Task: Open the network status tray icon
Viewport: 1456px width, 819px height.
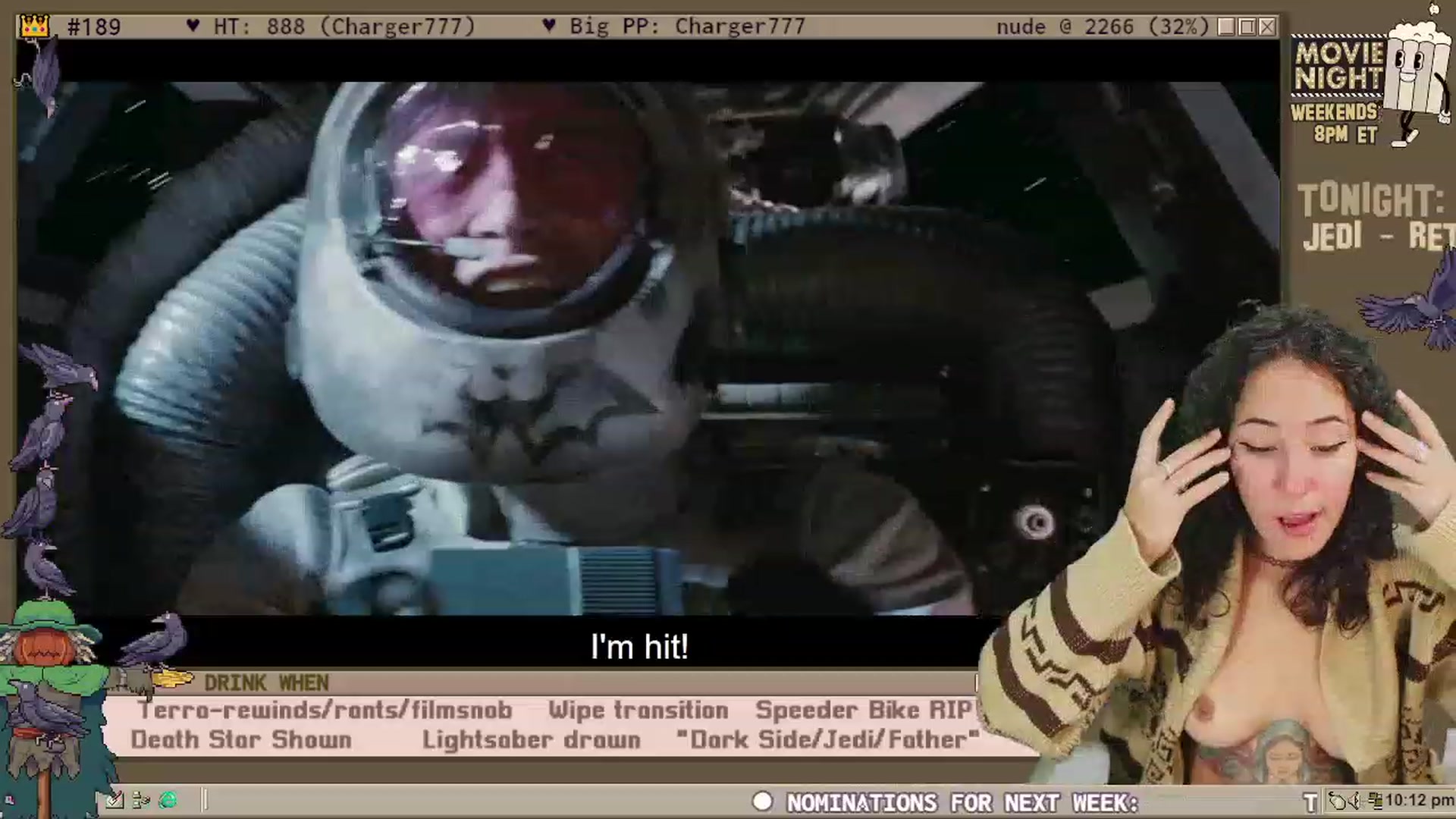Action: (x=1374, y=801)
